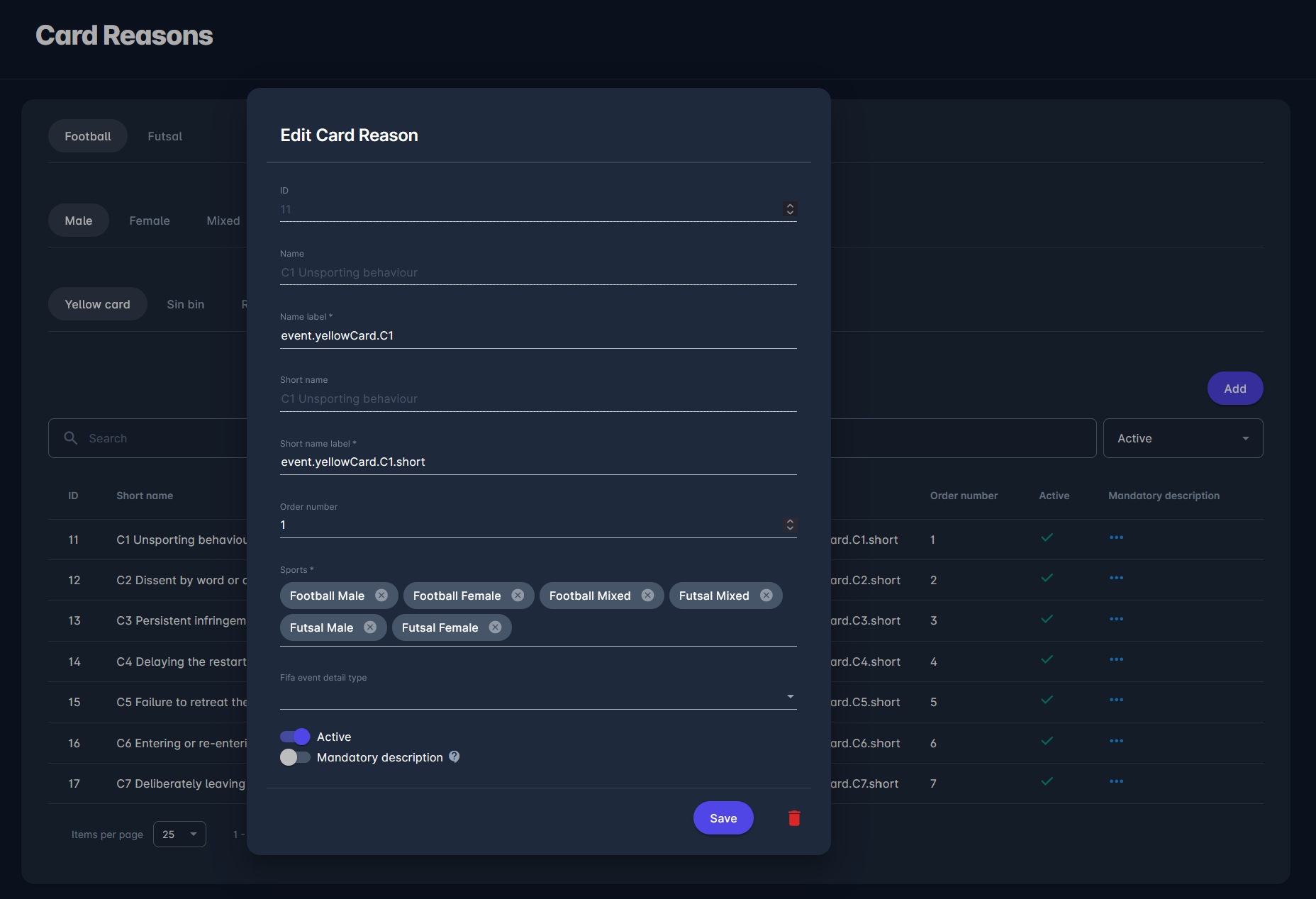Switch to the Futsal tab
1316x899 pixels.
164,136
